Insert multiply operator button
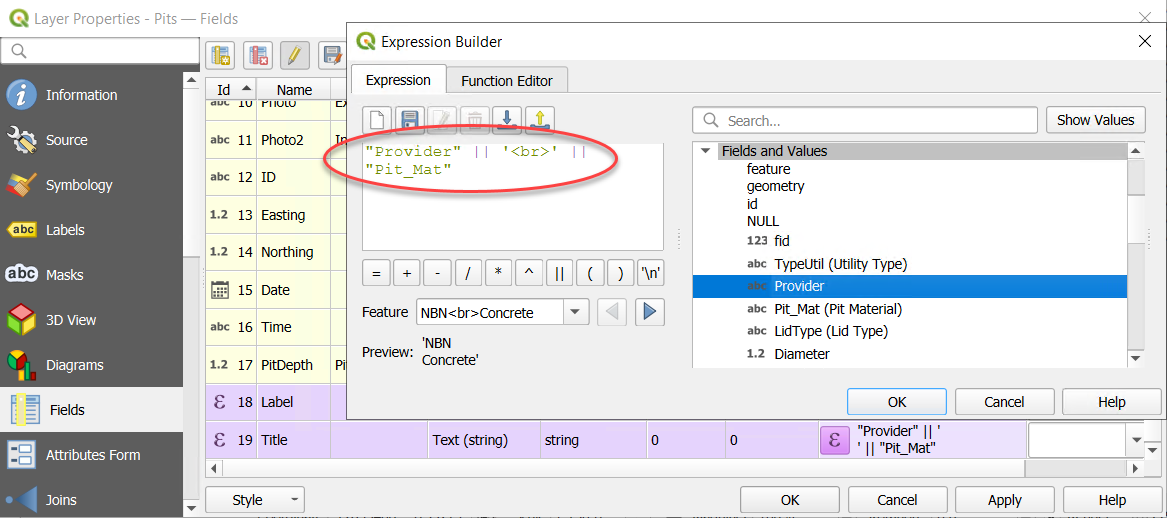This screenshot has height=518, width=1167. tap(499, 274)
